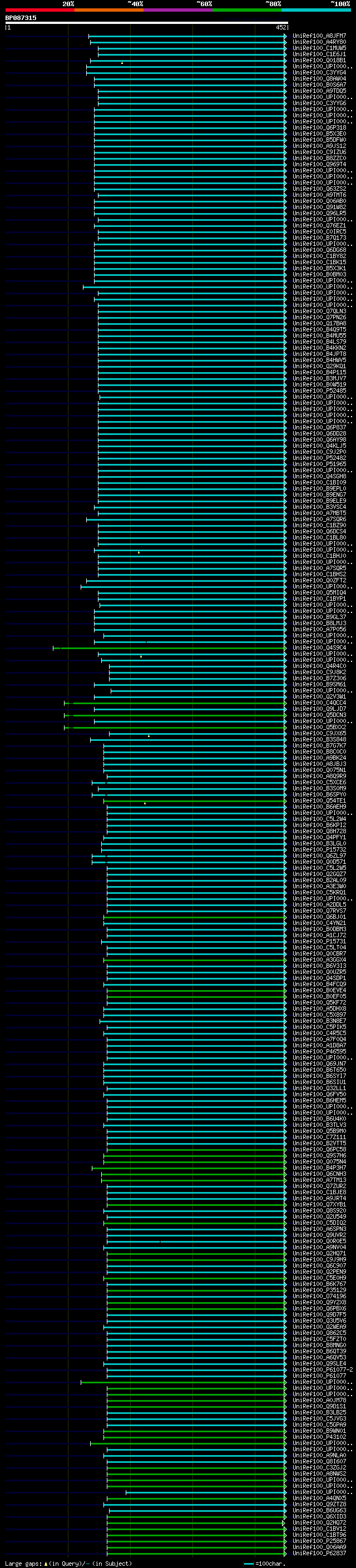Open hit UniRef100_A4RY80
Image resolution: width=356 pixels, height=1568 pixels.
pos(319,42)
